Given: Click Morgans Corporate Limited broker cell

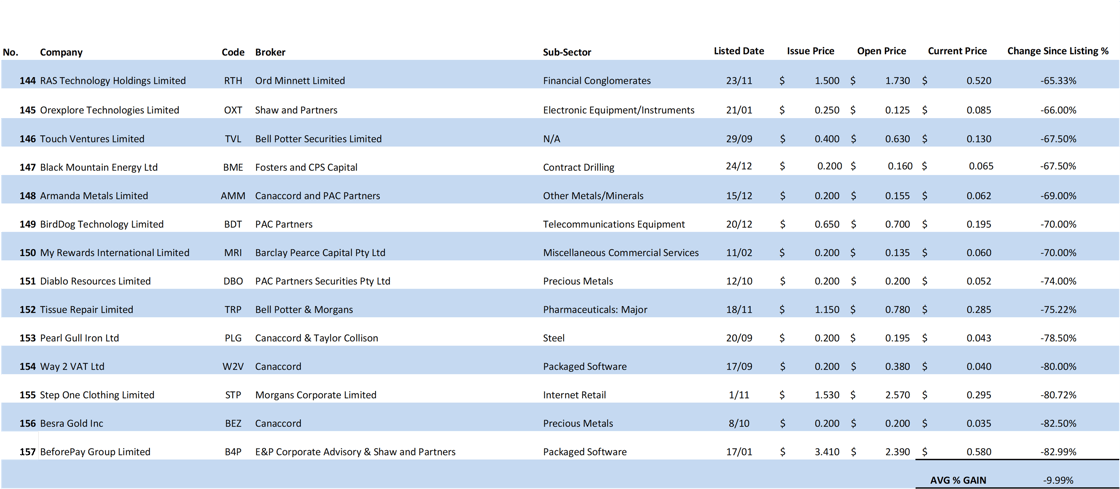Looking at the screenshot, I should coord(316,395).
